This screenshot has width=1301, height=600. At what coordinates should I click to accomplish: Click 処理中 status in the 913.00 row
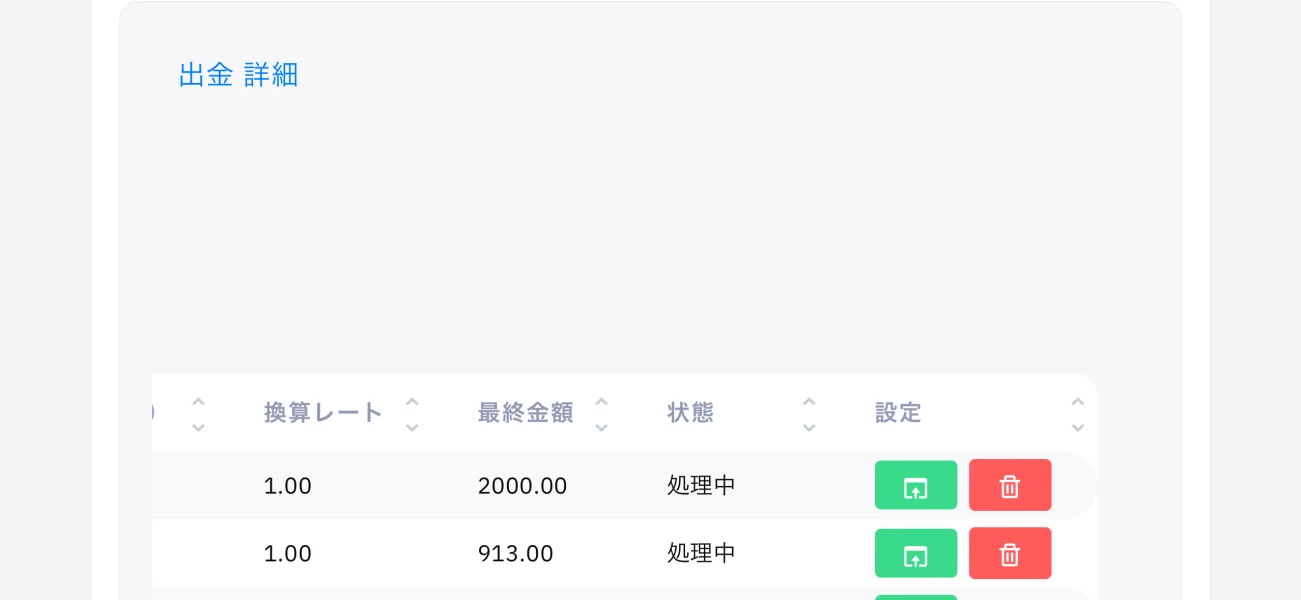(701, 554)
